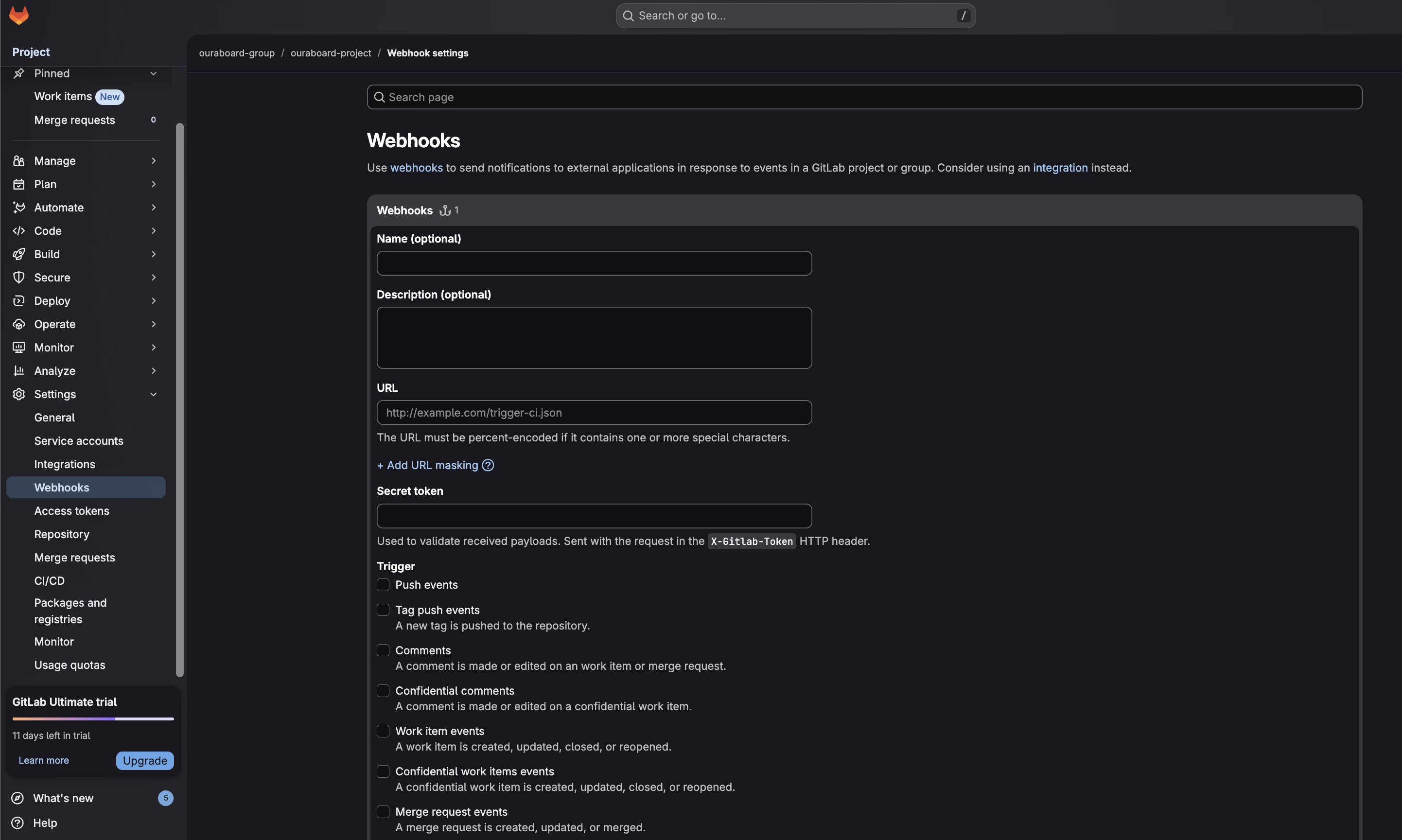
Task: Enable the Tag push events trigger
Action: click(x=383, y=610)
